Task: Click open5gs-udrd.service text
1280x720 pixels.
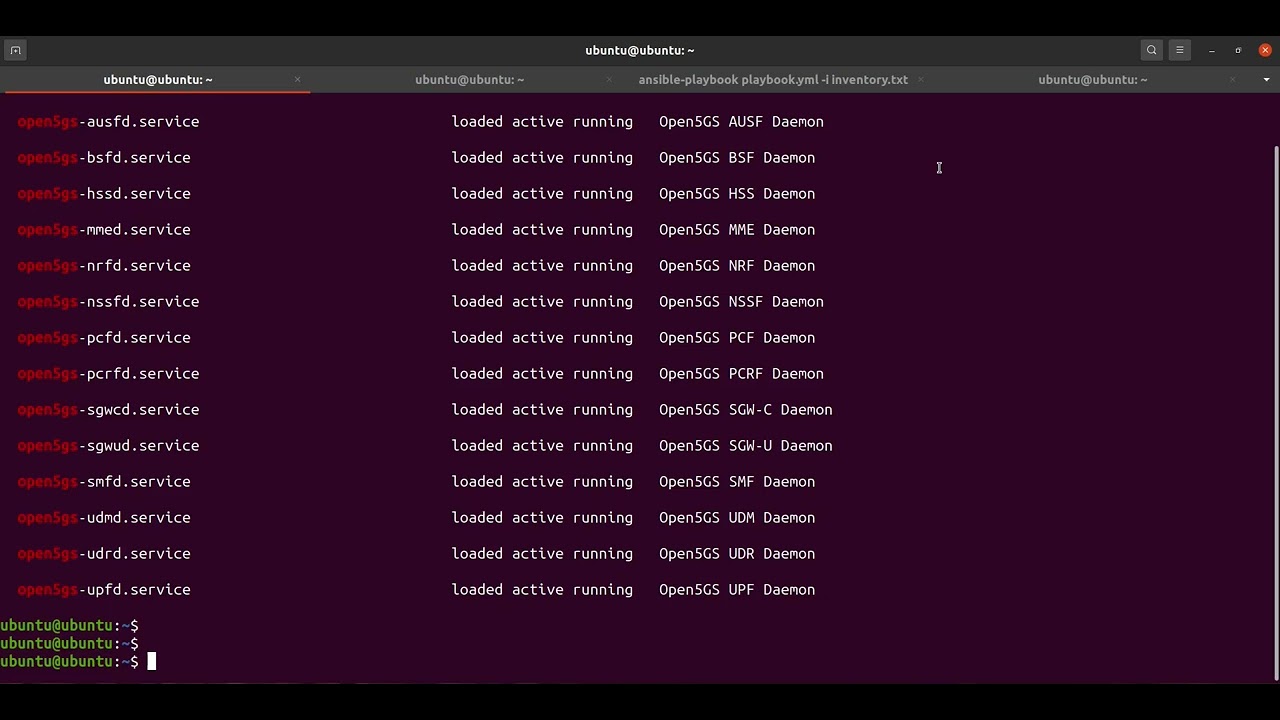Action: tap(104, 554)
